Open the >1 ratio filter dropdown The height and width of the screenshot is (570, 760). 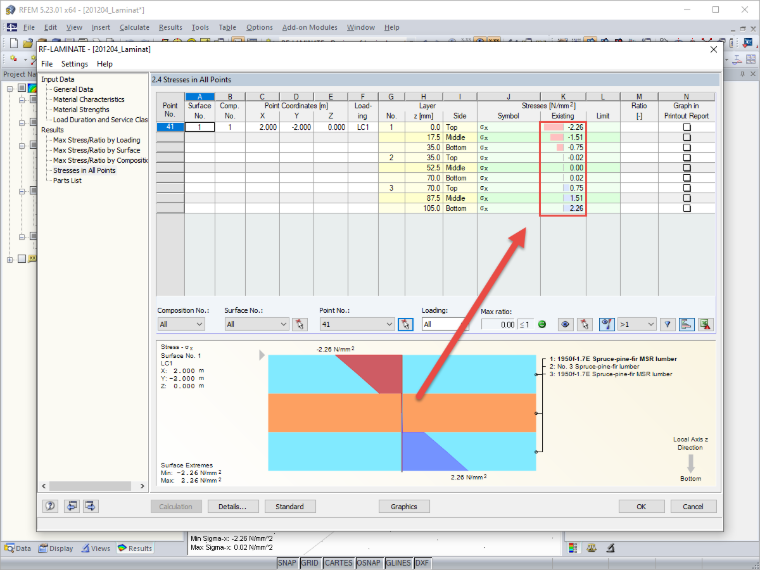click(637, 324)
